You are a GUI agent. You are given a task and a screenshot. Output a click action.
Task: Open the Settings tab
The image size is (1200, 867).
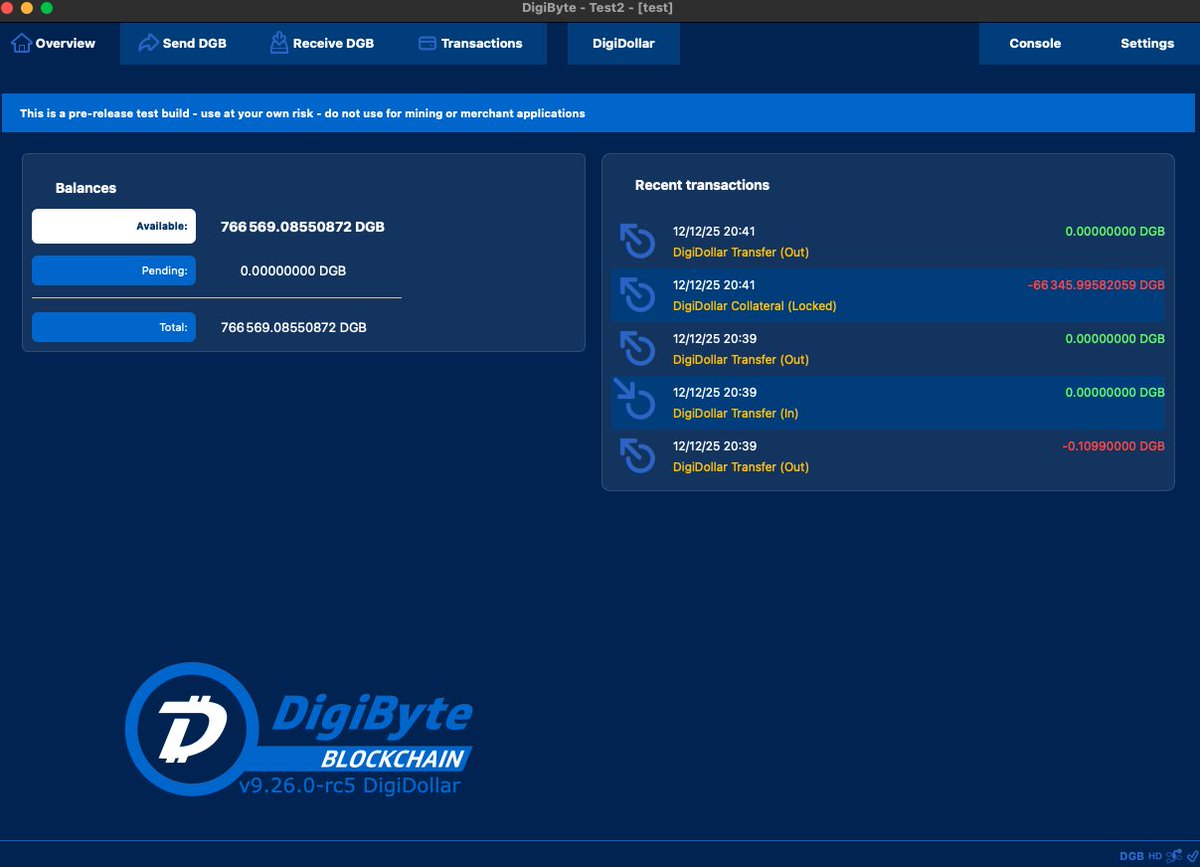[1147, 43]
